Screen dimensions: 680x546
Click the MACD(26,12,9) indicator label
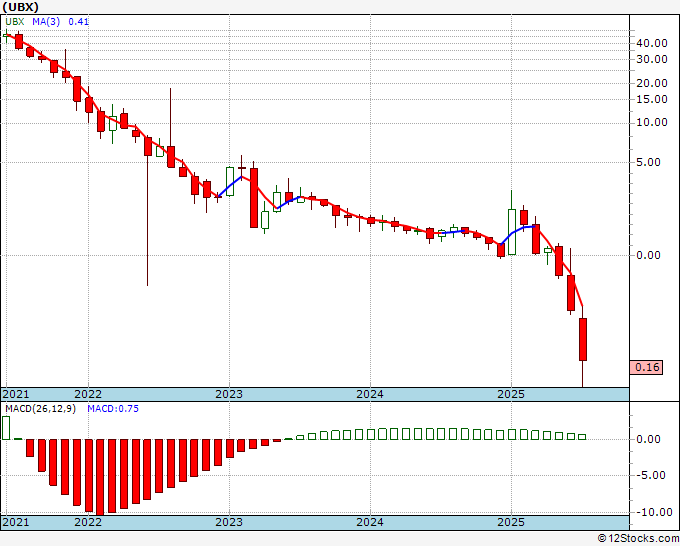(x=40, y=409)
